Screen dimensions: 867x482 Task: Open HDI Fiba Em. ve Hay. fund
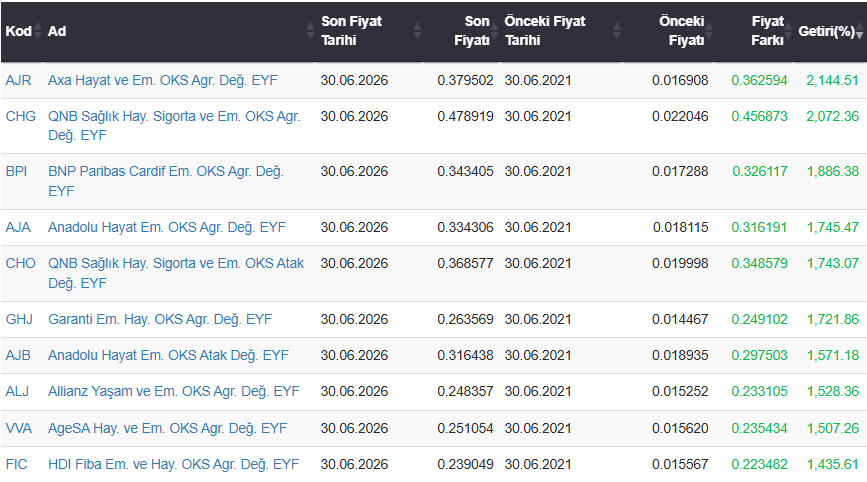tap(174, 464)
